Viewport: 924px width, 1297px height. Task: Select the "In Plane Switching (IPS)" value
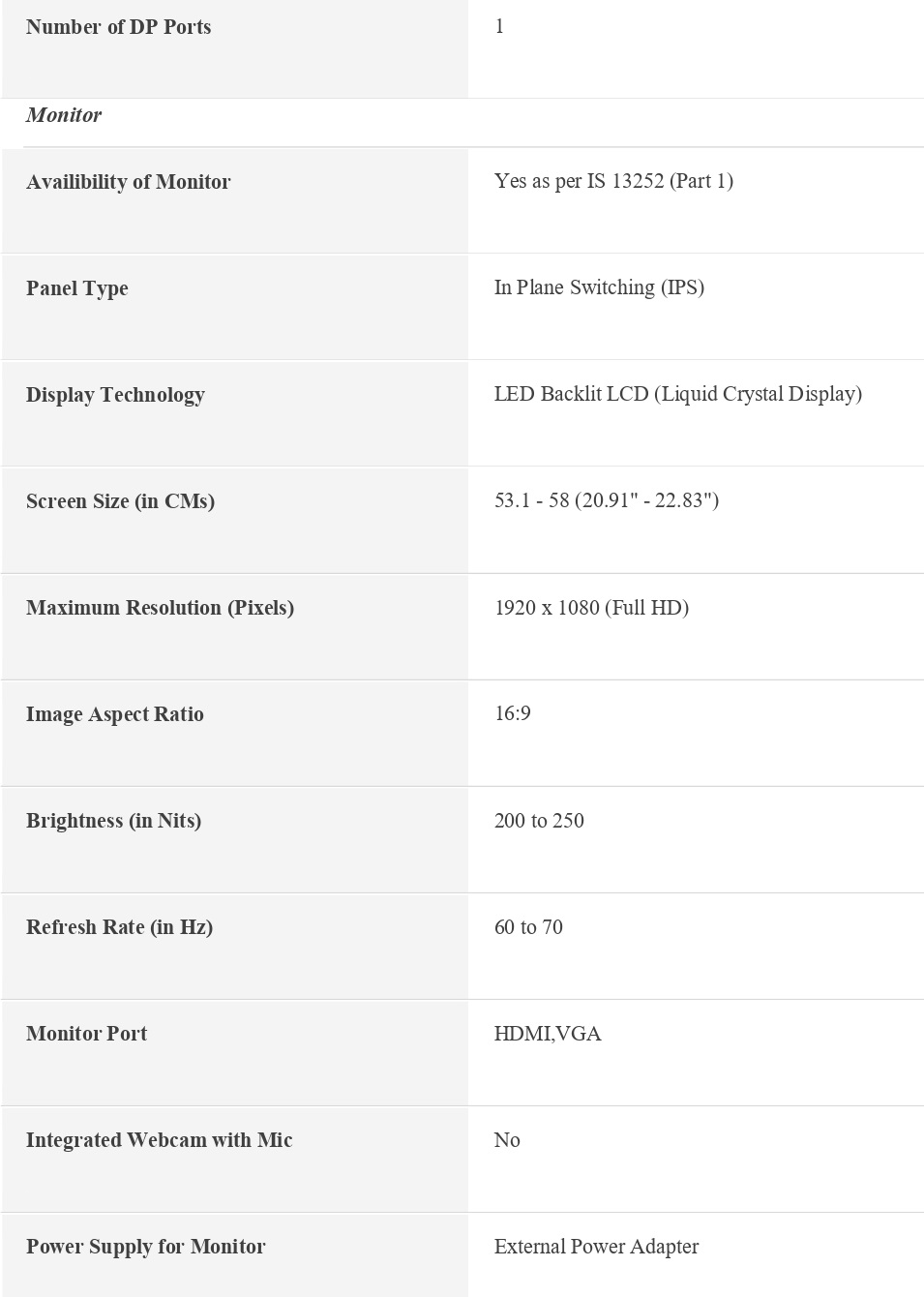599,287
